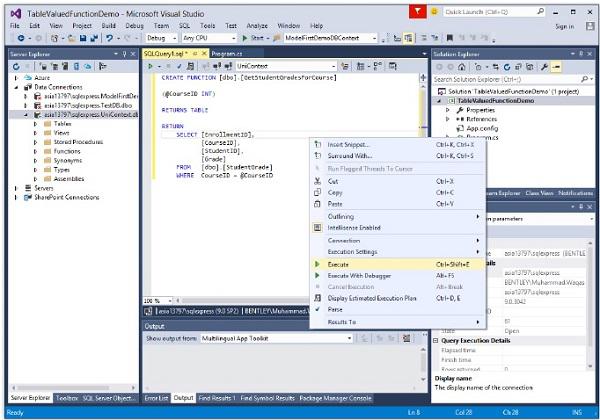Viewport: 600px width, 420px height.
Task: Open the Class View tab
Action: coord(539,193)
